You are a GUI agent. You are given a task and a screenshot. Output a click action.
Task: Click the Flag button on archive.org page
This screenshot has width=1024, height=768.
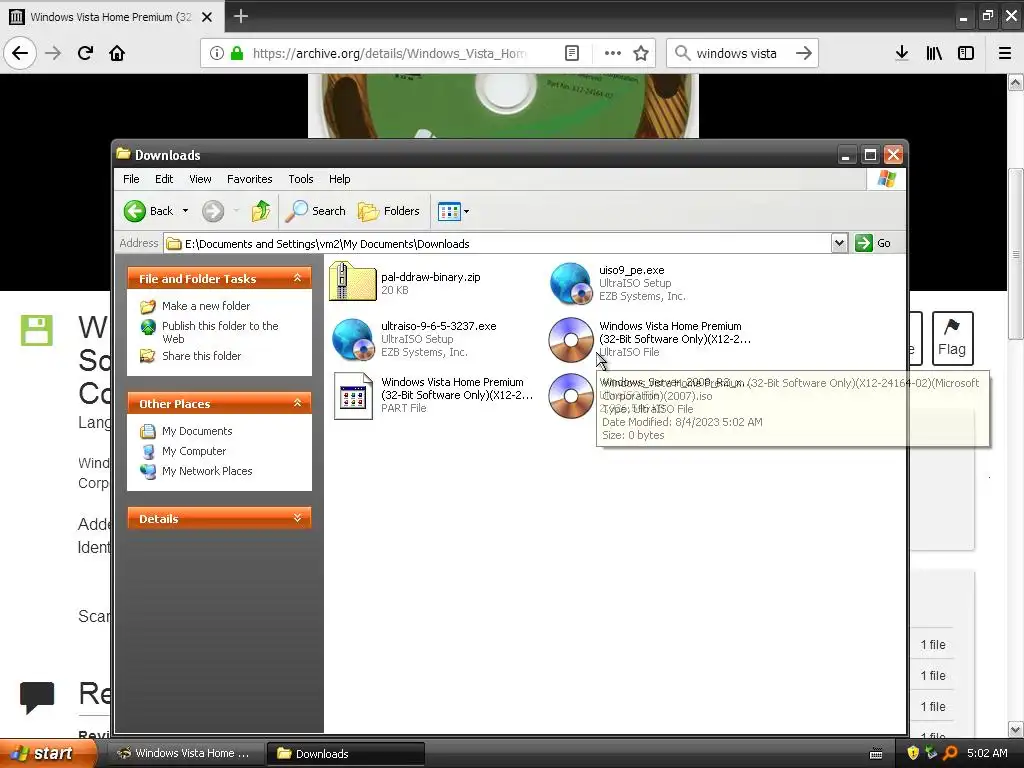coord(952,338)
